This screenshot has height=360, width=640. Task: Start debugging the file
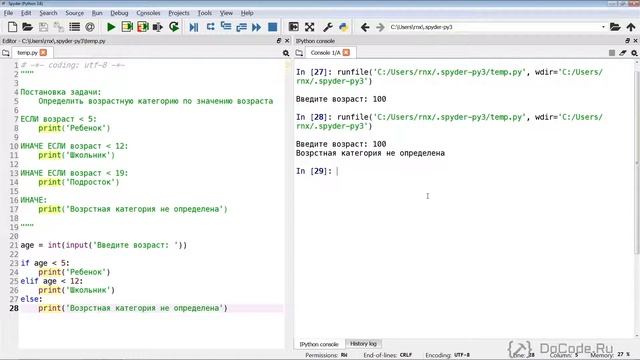click(x=194, y=27)
